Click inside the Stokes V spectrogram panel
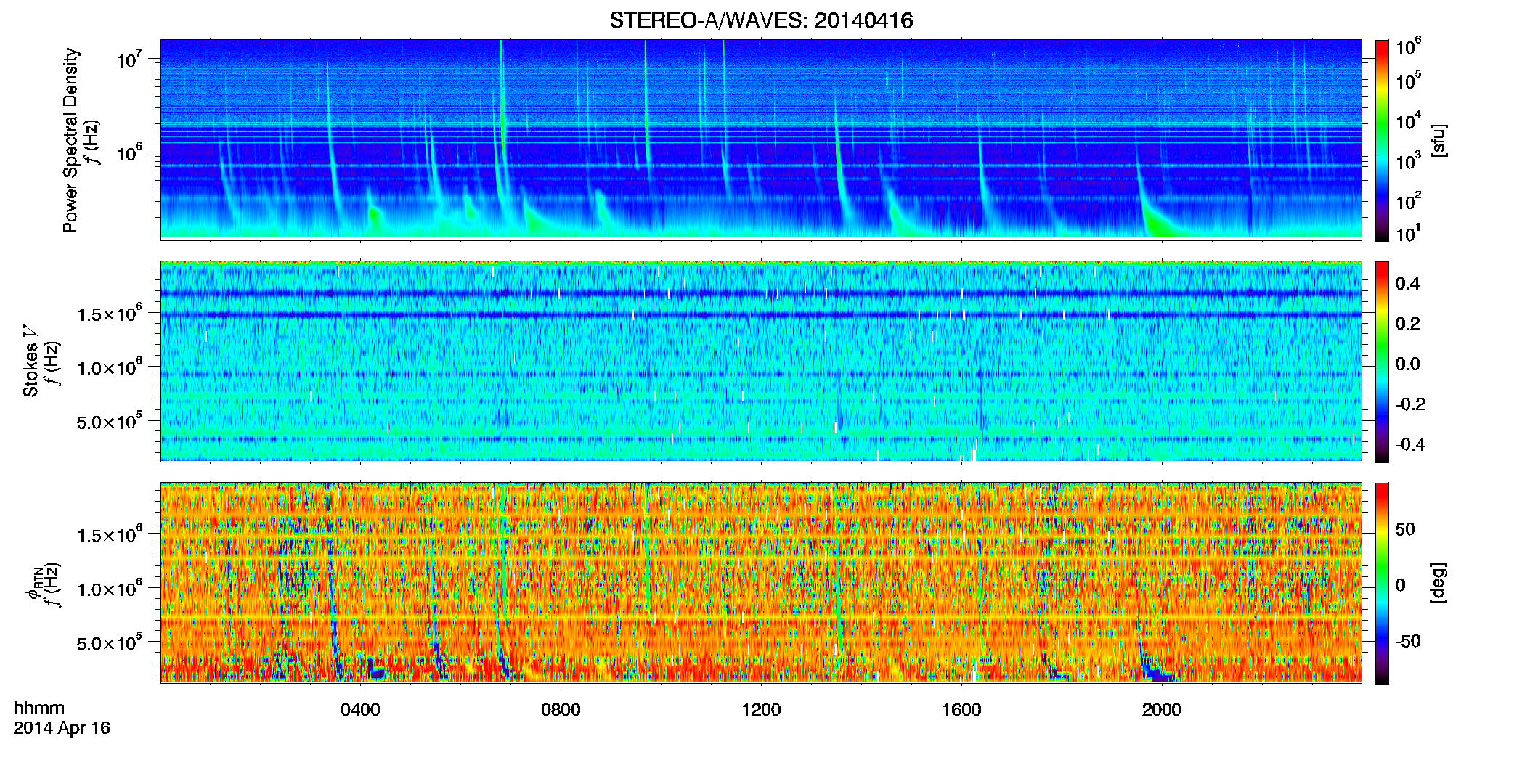The image size is (1522, 784). point(761,361)
